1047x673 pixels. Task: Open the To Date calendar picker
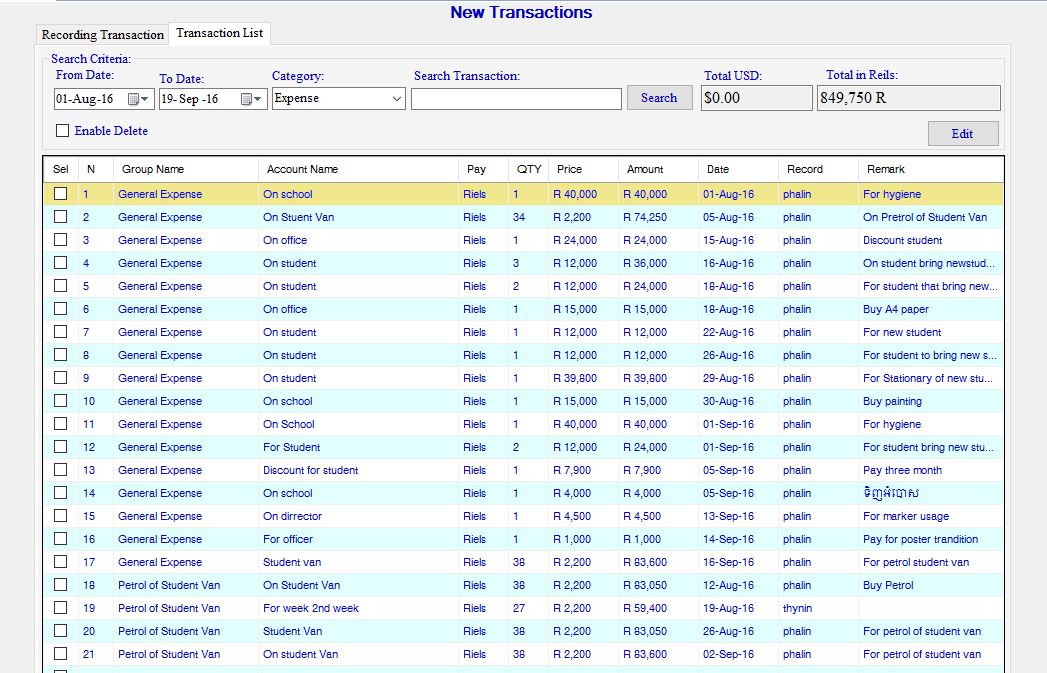point(247,98)
